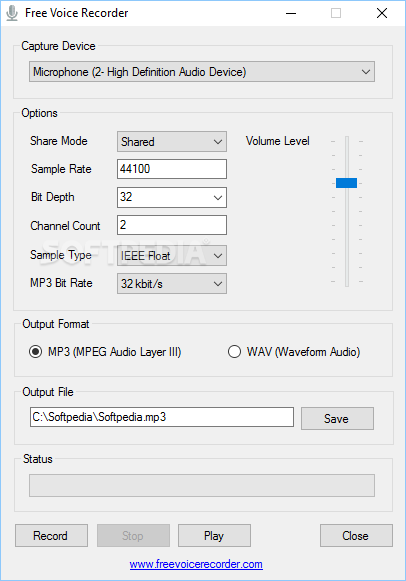This screenshot has height=581, width=406.
Task: Click the Sample Type label
Action: [x=61, y=255]
